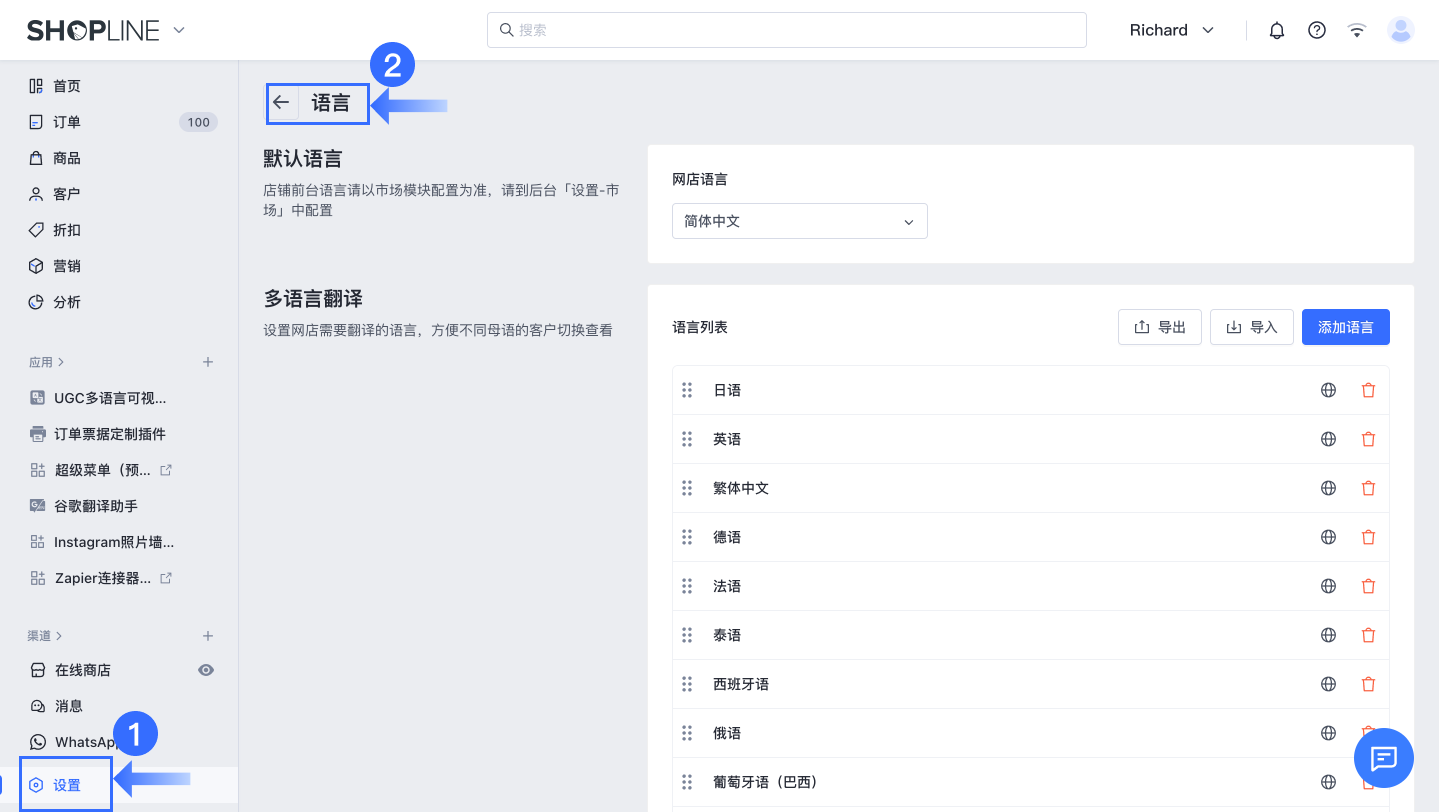Expand the Richard account dropdown

pyautogui.click(x=1171, y=30)
